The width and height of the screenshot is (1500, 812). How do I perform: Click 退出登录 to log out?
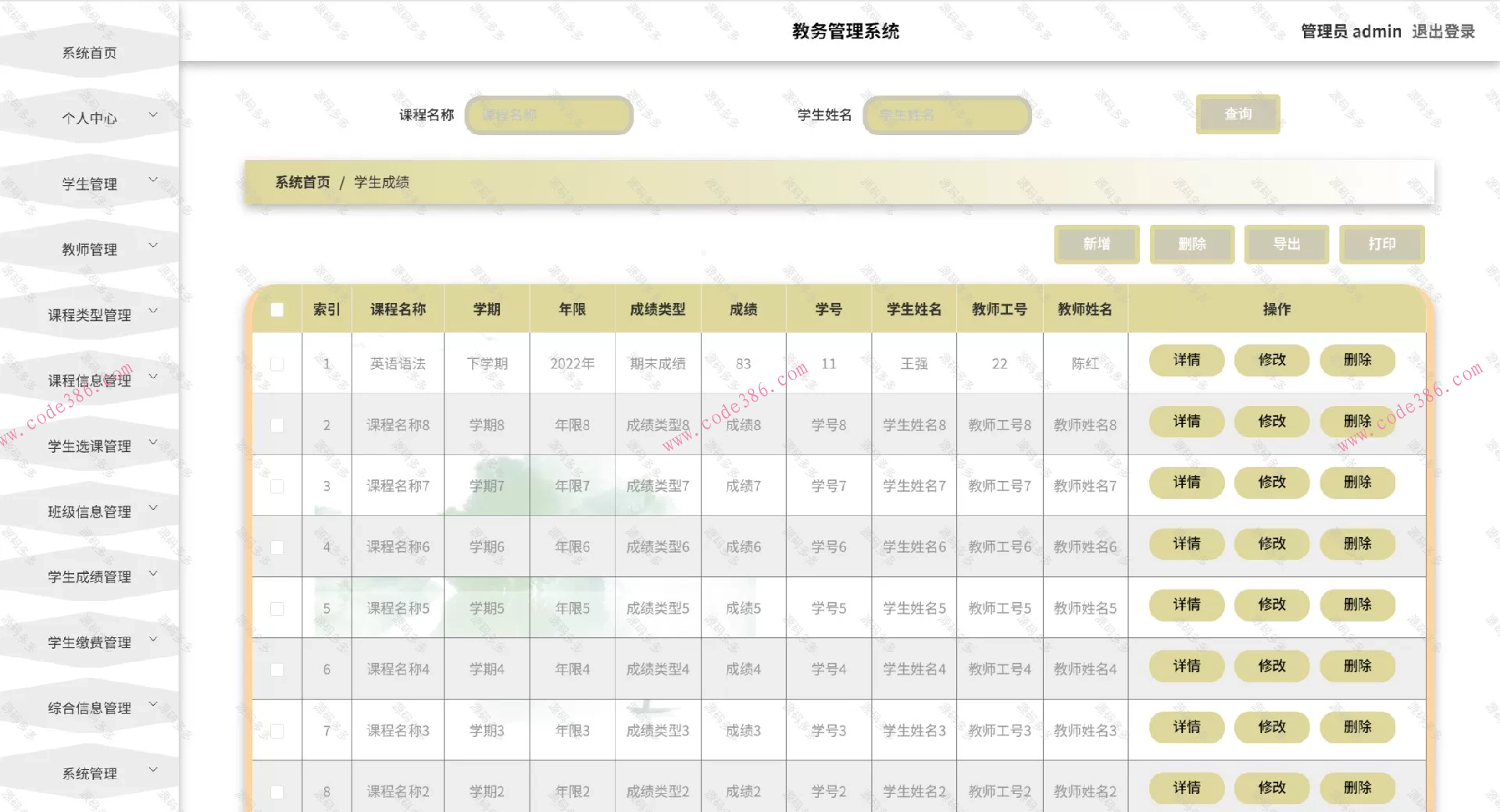tap(1443, 31)
